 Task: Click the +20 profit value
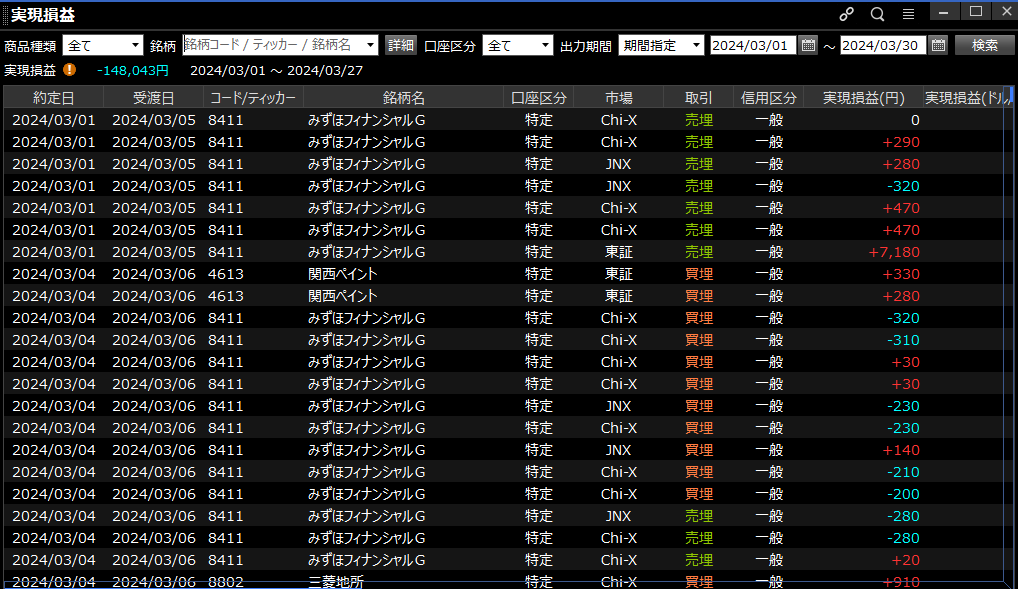pos(905,560)
